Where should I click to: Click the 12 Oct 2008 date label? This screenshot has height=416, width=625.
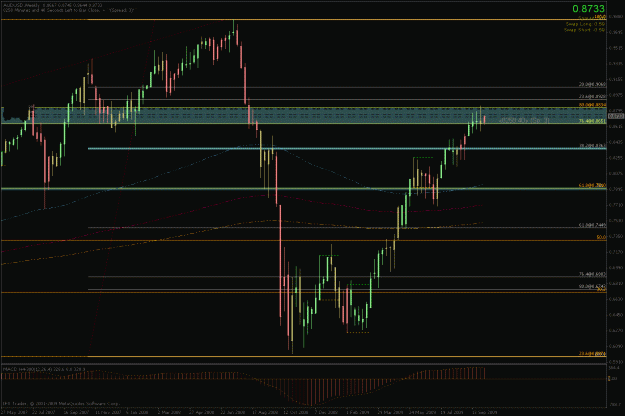point(296,412)
